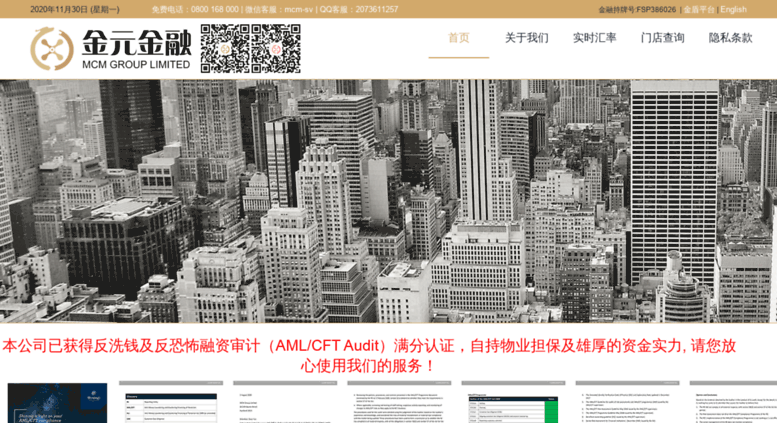Open the letter page thumbnail after the Glossary page
Screen dimensions: 777x423
point(285,402)
